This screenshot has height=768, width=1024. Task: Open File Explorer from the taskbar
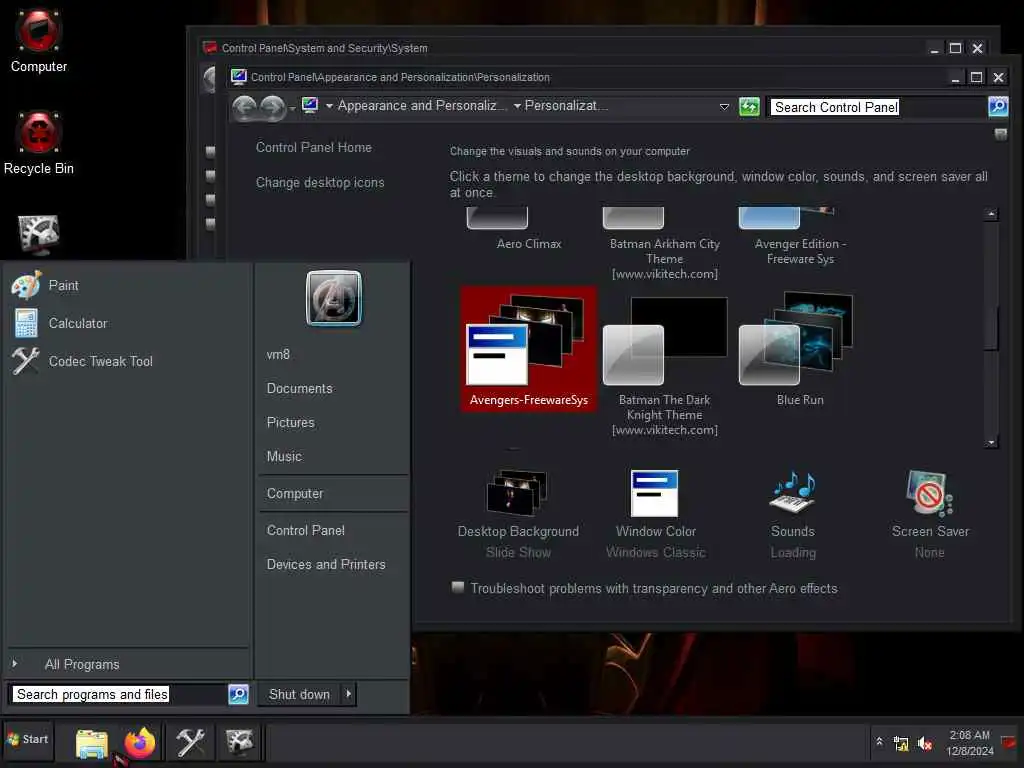[91, 743]
